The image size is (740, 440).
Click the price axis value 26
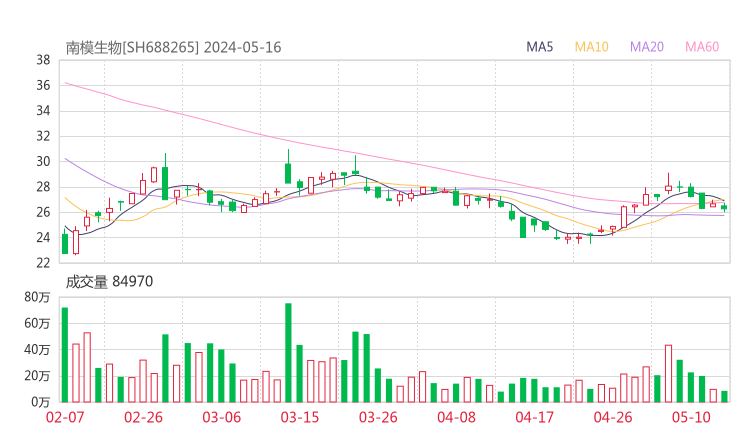43,212
